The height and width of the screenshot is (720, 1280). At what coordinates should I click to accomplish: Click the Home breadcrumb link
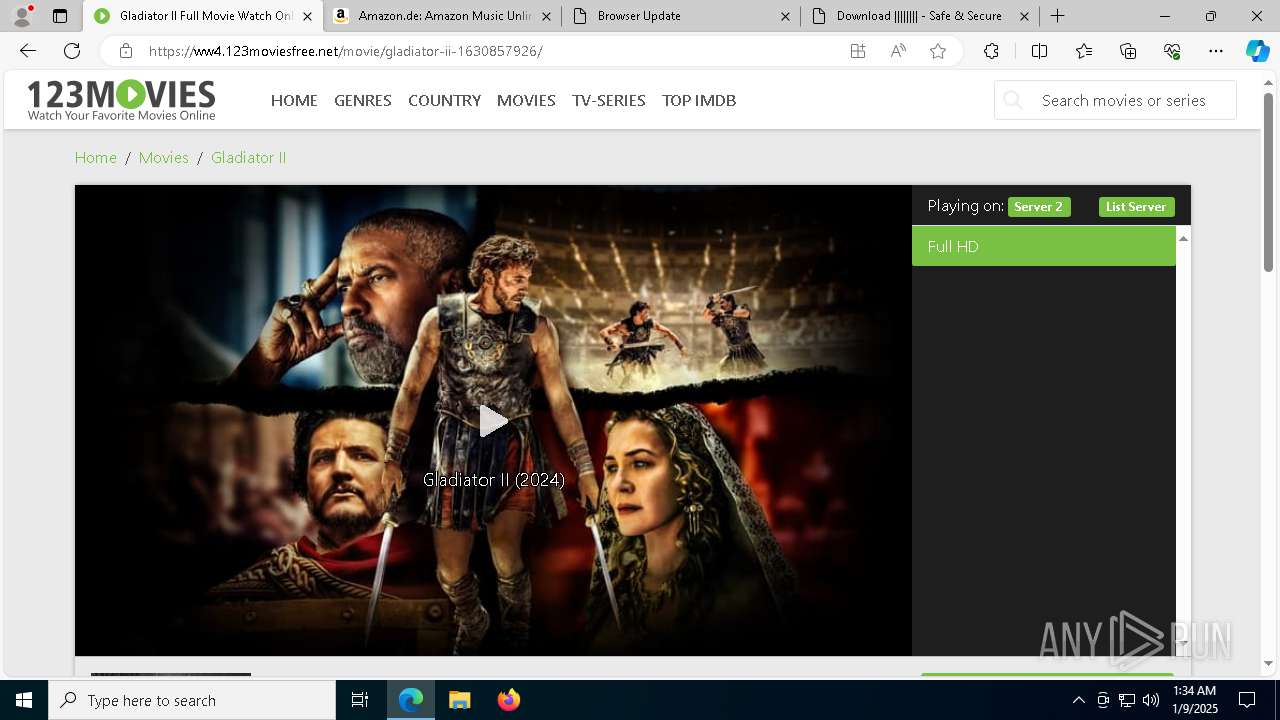pyautogui.click(x=96, y=157)
